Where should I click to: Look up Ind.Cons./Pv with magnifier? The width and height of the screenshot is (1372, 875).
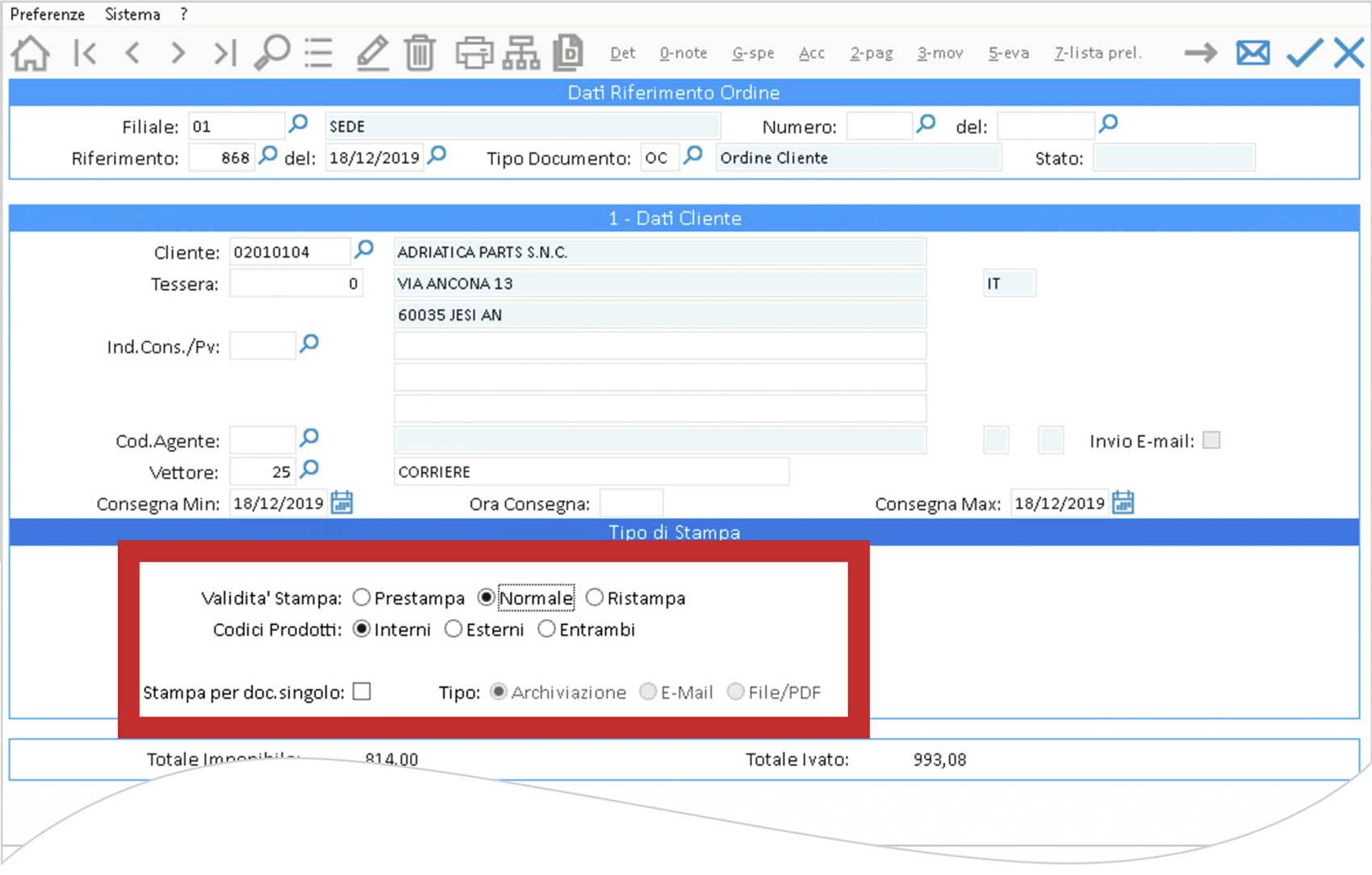point(309,344)
